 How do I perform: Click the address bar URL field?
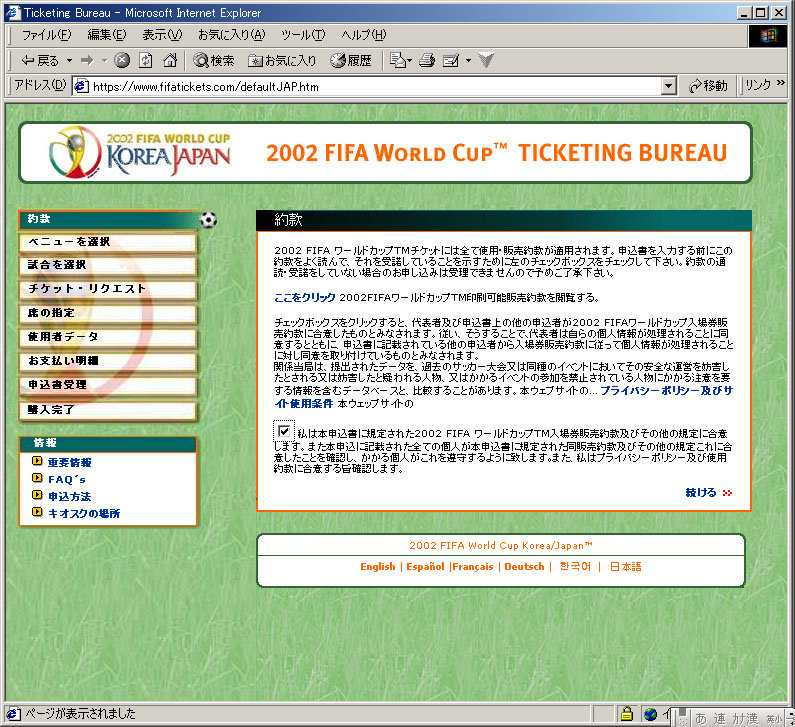375,87
